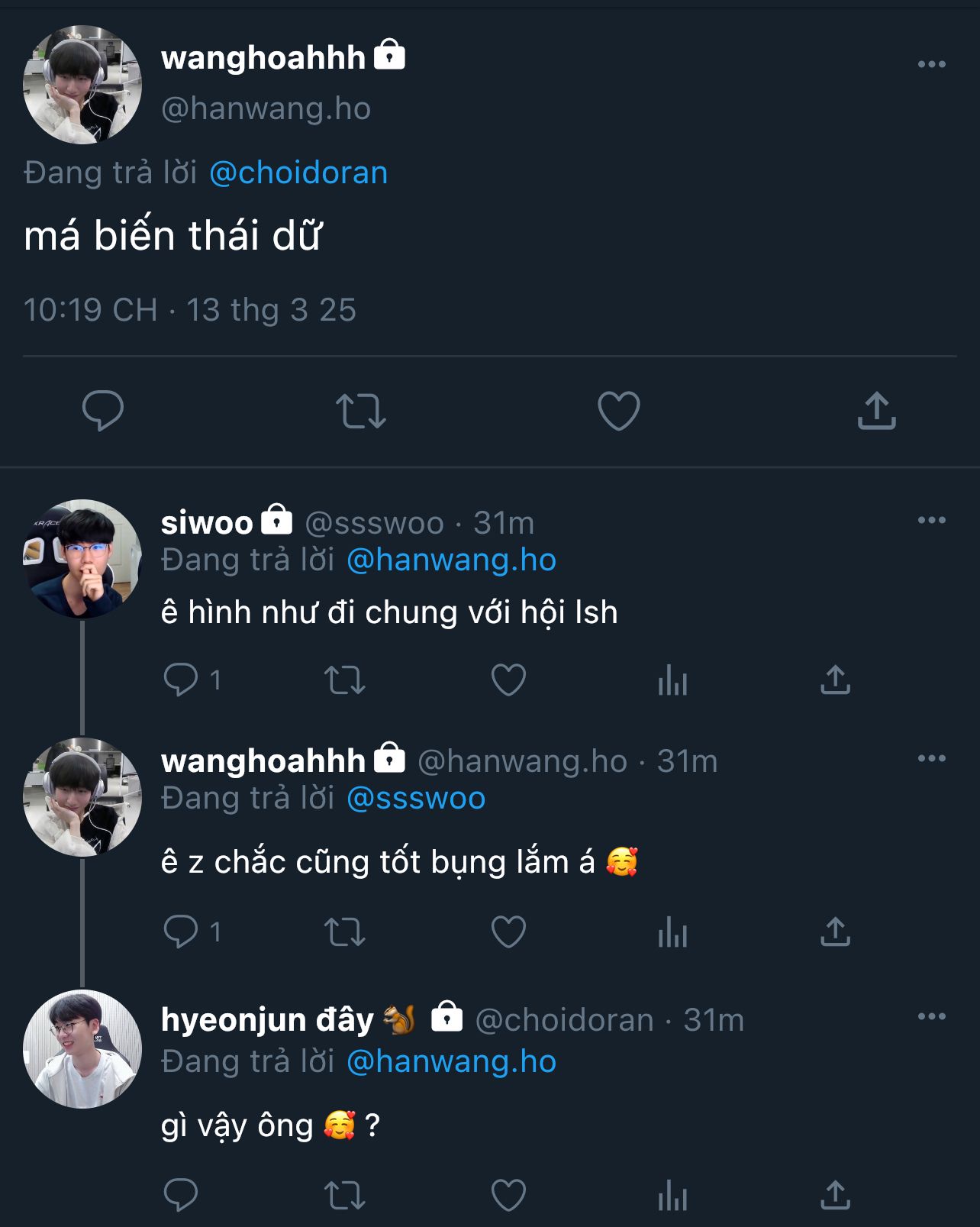Retweet wanghoahhh's "tốt bụng" reply
Viewport: 980px width, 1227px height.
[345, 932]
